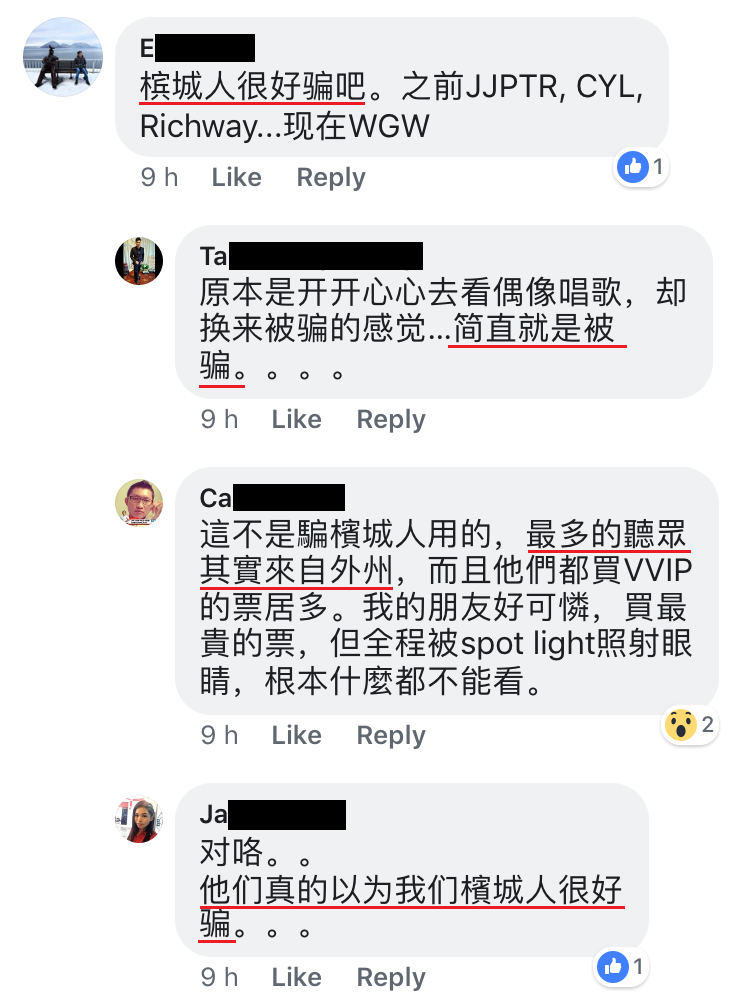Click commenter name starting with Ca

pyautogui.click(x=273, y=498)
